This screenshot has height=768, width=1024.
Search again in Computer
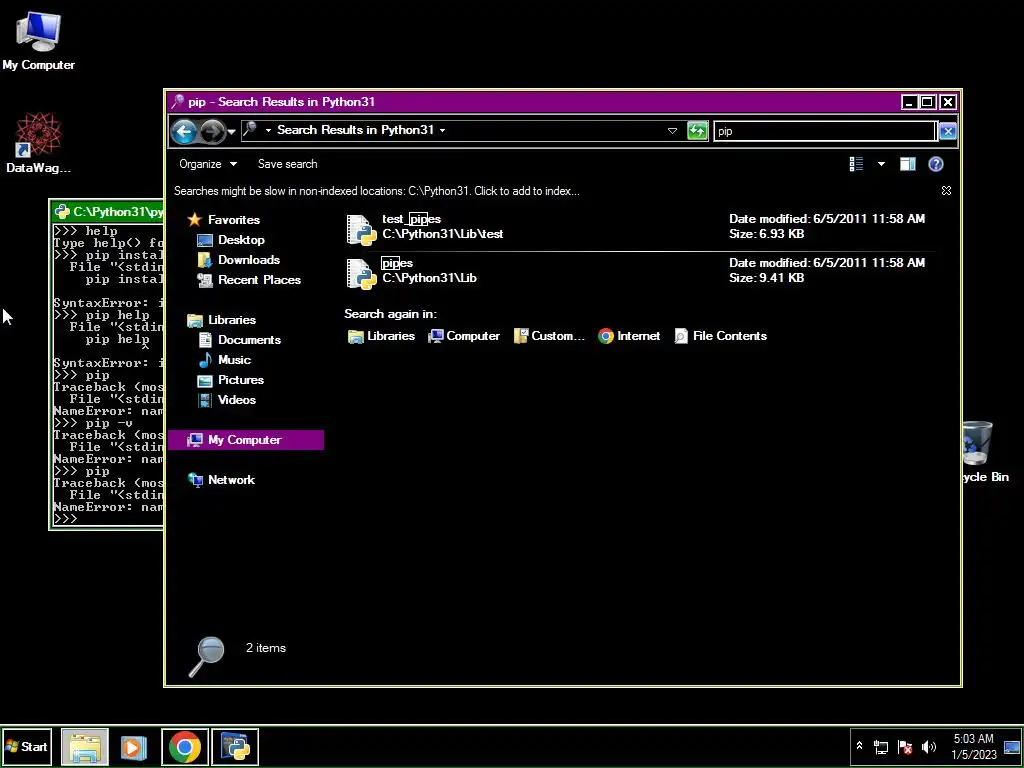click(464, 336)
